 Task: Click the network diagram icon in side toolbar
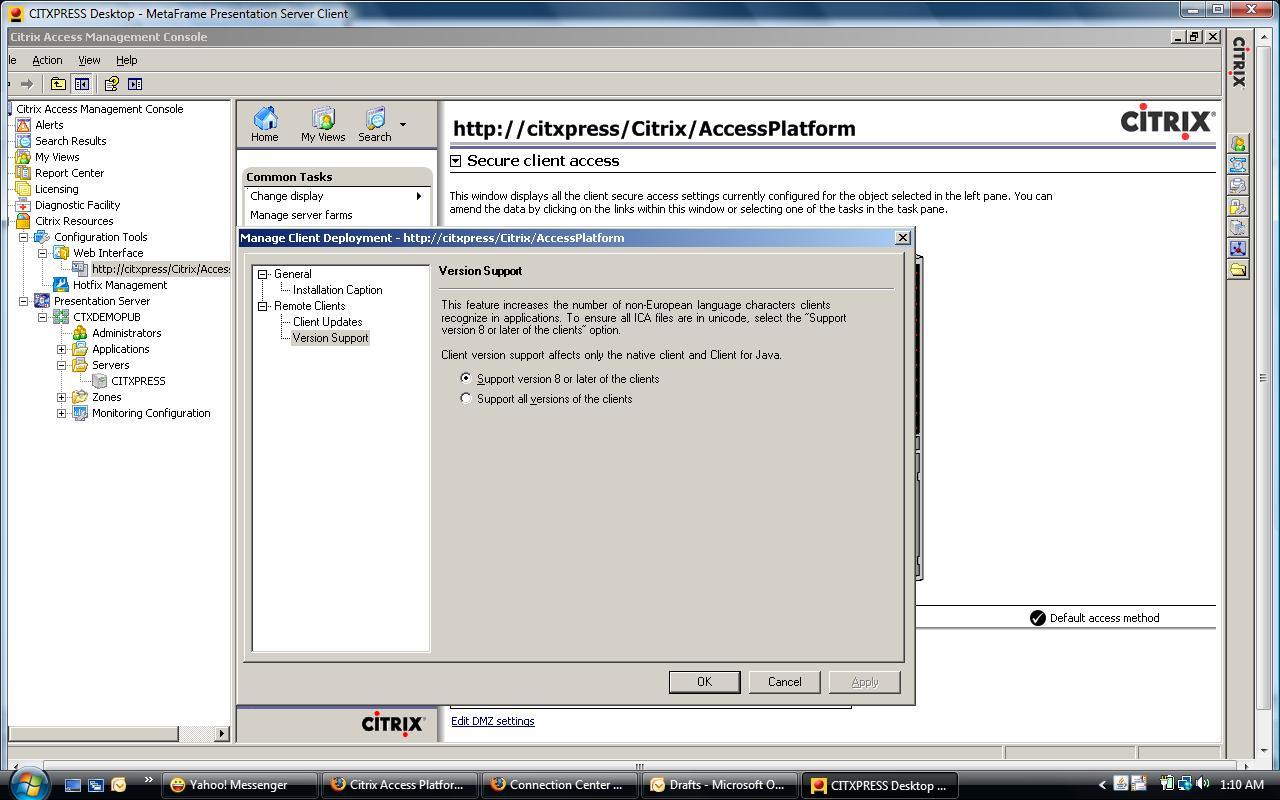[x=1238, y=249]
